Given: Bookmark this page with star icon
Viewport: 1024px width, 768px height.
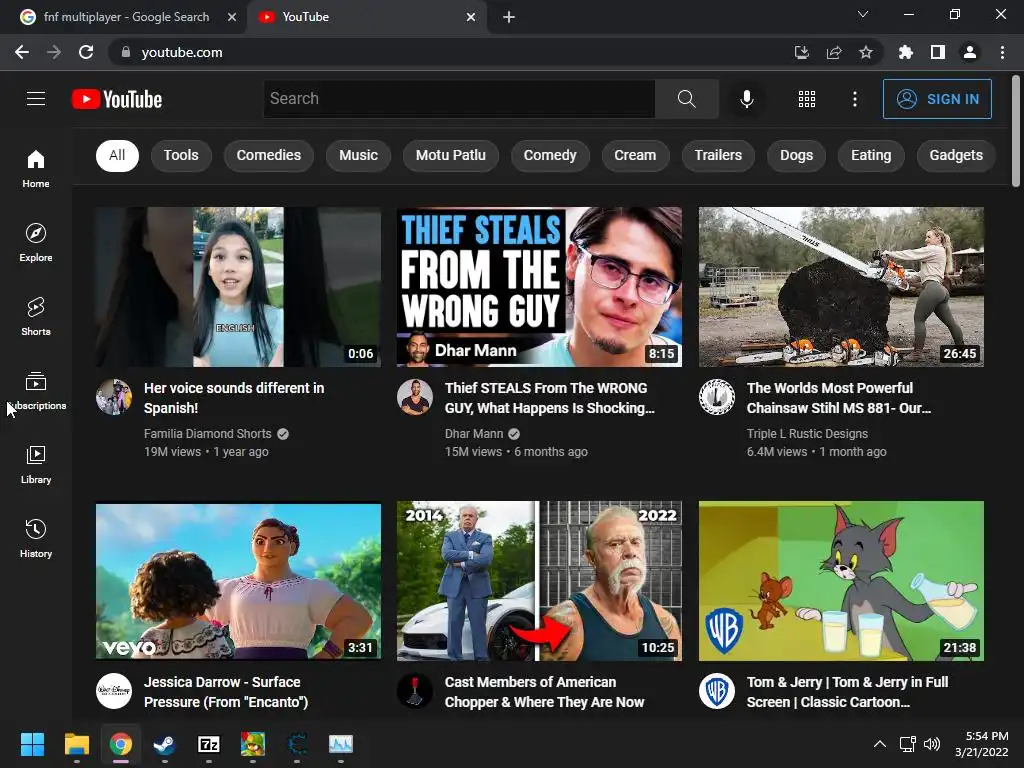Looking at the screenshot, I should (x=865, y=52).
